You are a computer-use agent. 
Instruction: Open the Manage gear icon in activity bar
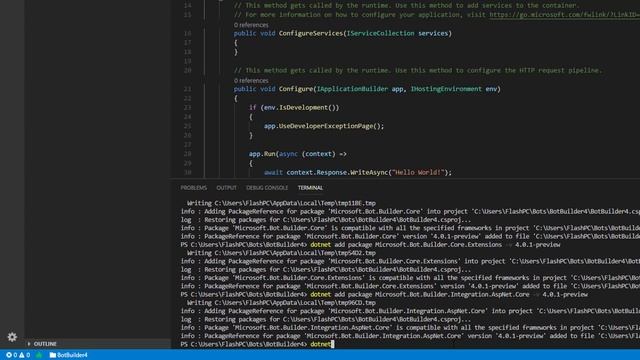coord(12,337)
